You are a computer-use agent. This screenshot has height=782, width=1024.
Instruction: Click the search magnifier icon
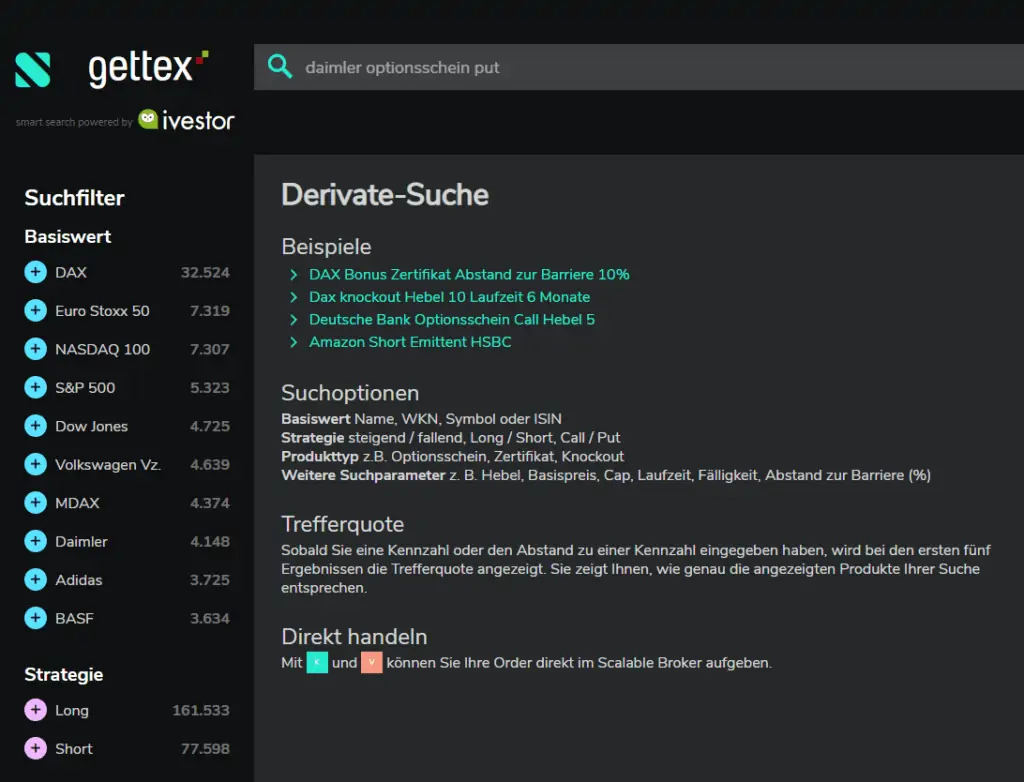[280, 67]
